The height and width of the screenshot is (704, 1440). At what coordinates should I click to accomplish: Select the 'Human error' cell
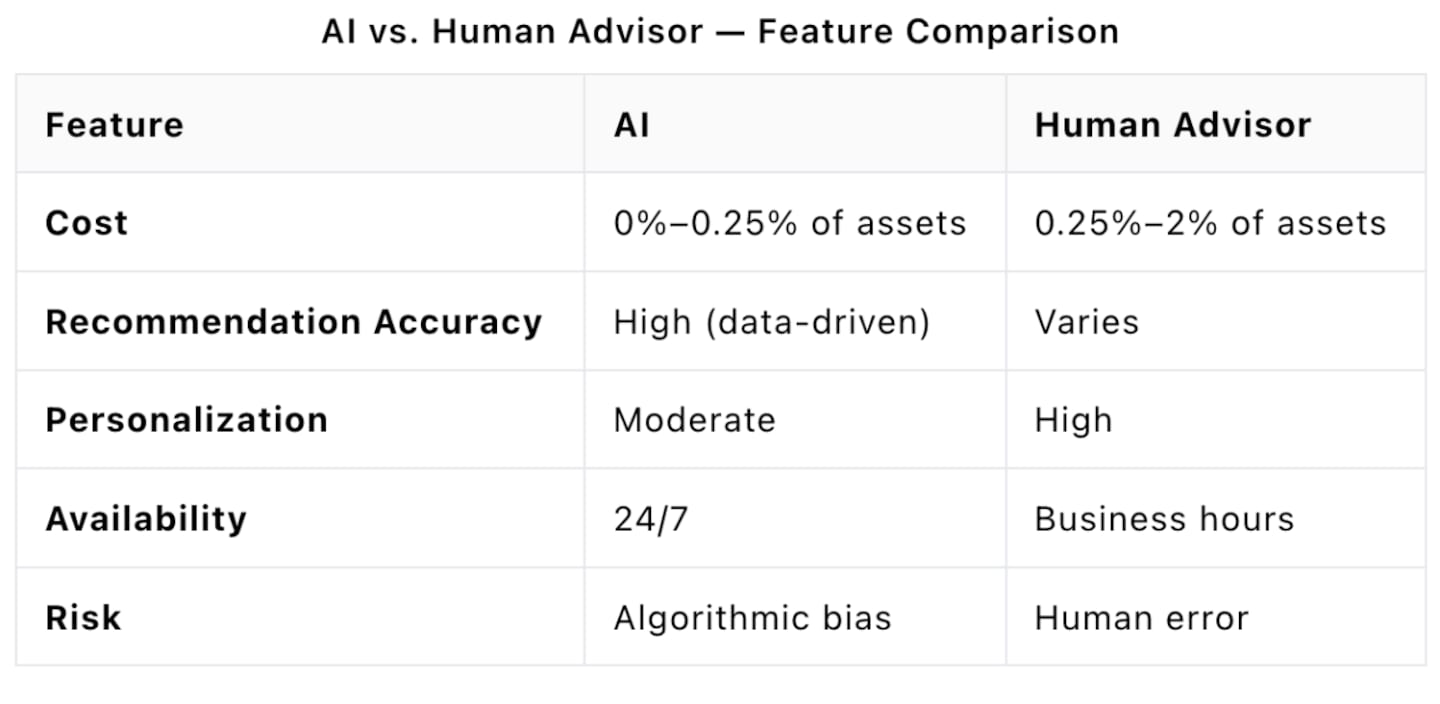(1141, 617)
